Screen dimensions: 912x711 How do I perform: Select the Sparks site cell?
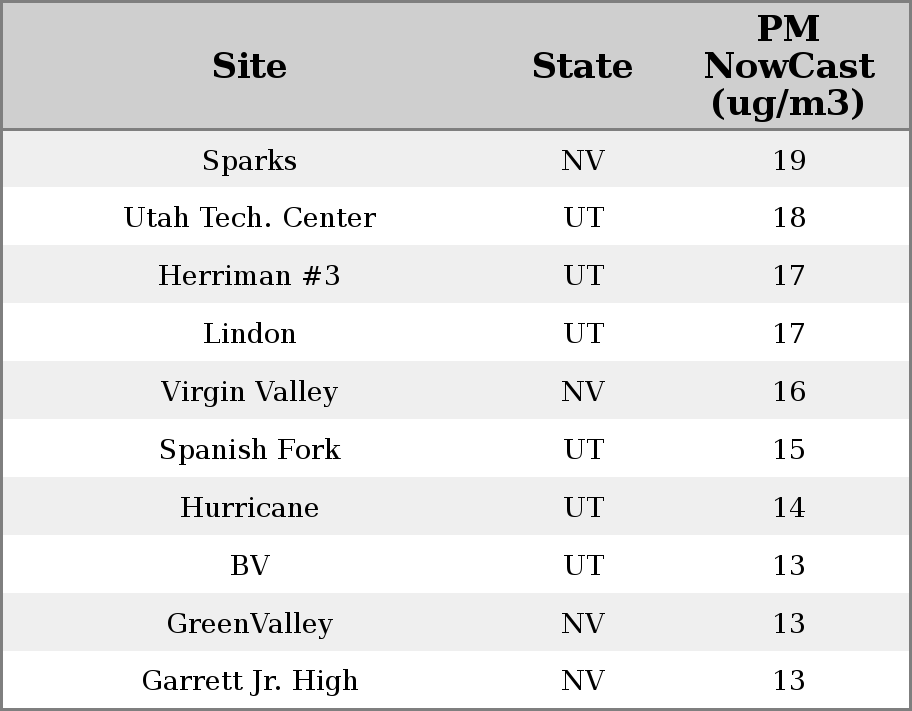pyautogui.click(x=249, y=160)
